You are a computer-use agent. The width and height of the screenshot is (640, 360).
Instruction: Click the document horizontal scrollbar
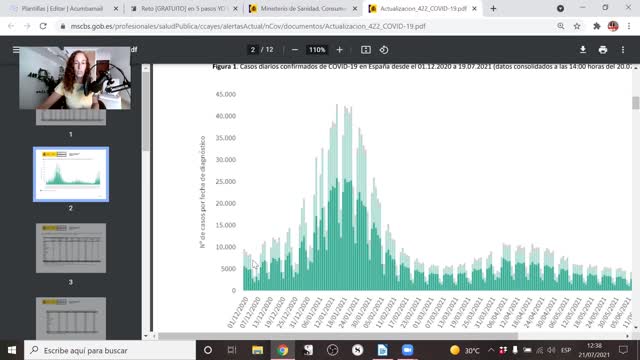tap(338, 336)
